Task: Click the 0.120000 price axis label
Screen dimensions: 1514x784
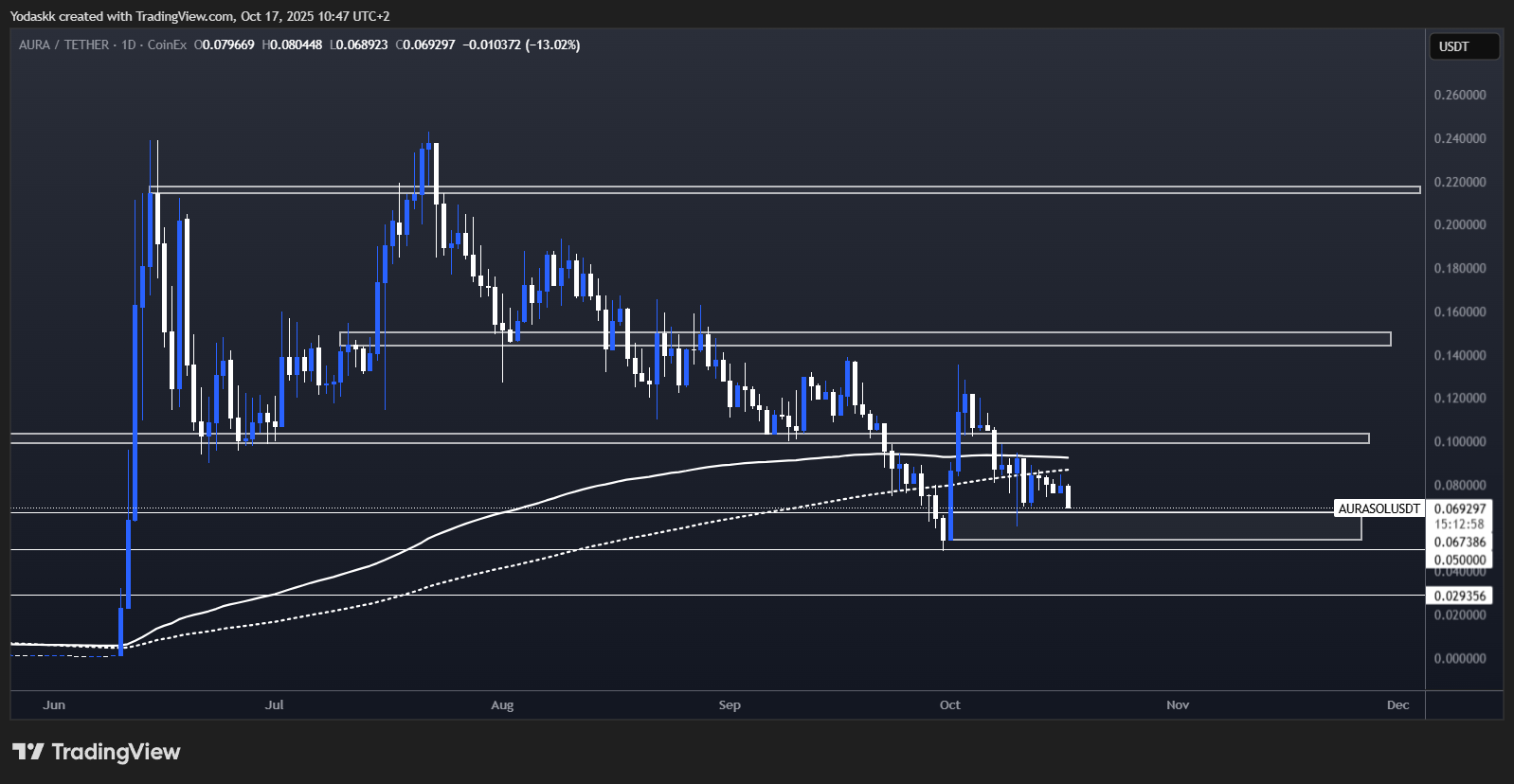Action: [1460, 398]
